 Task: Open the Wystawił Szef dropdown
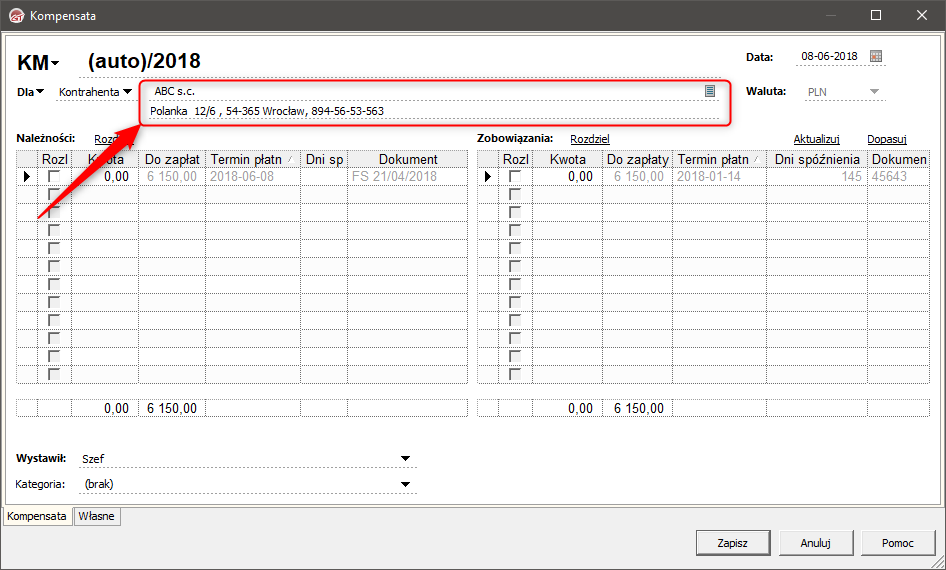[405, 459]
